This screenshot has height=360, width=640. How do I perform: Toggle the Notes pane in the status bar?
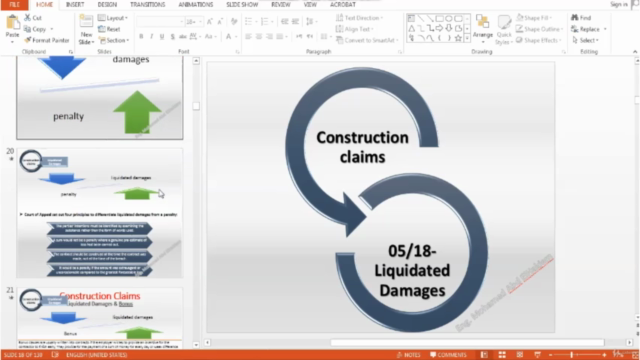pos(409,355)
